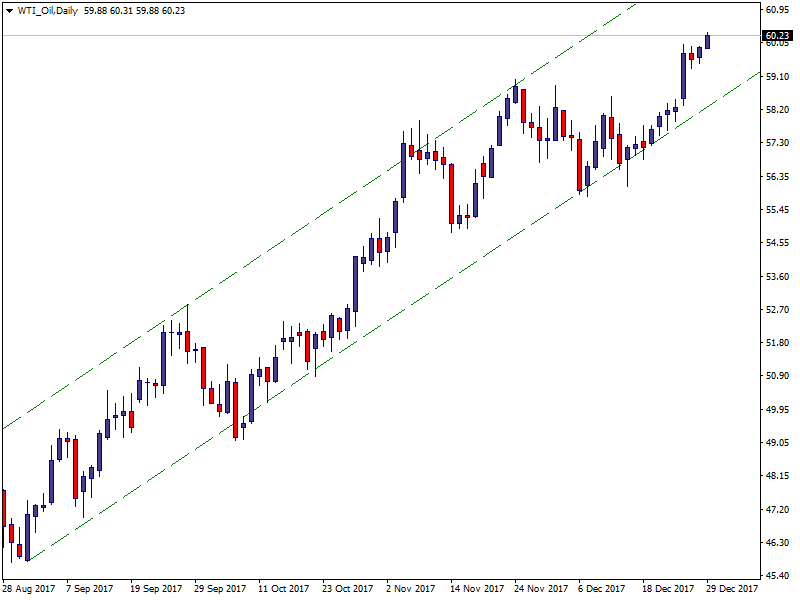800x600 pixels.
Task: Click the 50.90 price scale label
Action: tap(777, 376)
